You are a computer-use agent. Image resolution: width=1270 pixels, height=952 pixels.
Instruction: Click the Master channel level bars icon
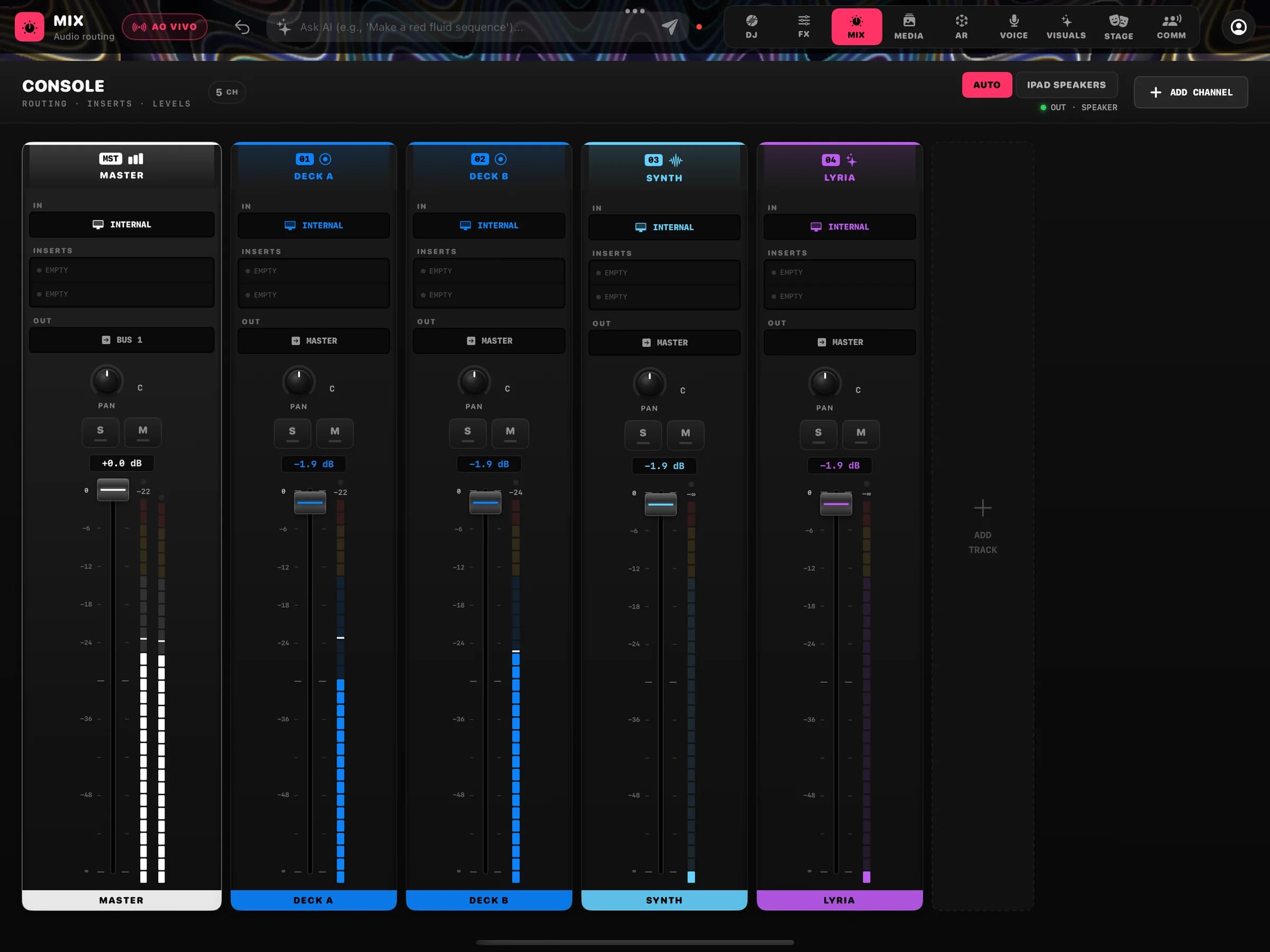pos(135,159)
